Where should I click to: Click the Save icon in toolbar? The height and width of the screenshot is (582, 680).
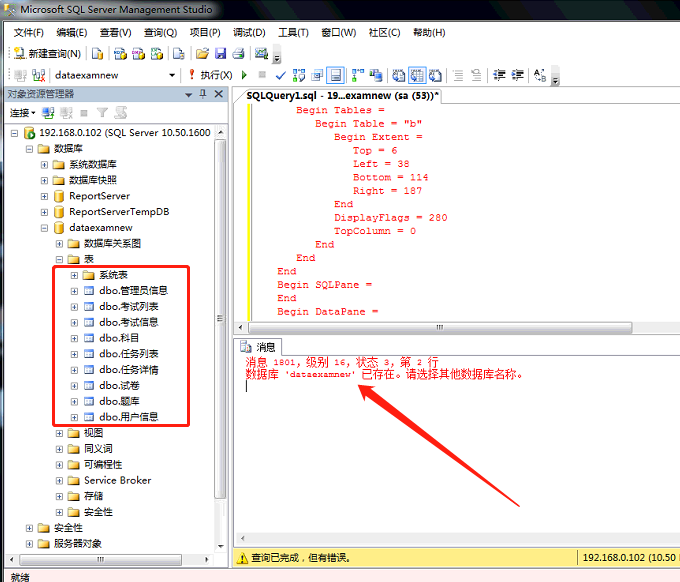(x=219, y=53)
